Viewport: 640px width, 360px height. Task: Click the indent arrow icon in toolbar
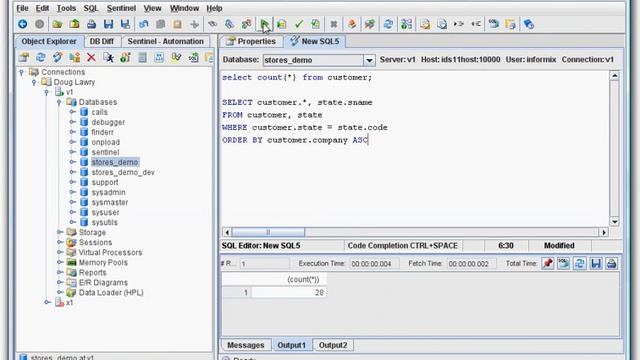coord(459,24)
